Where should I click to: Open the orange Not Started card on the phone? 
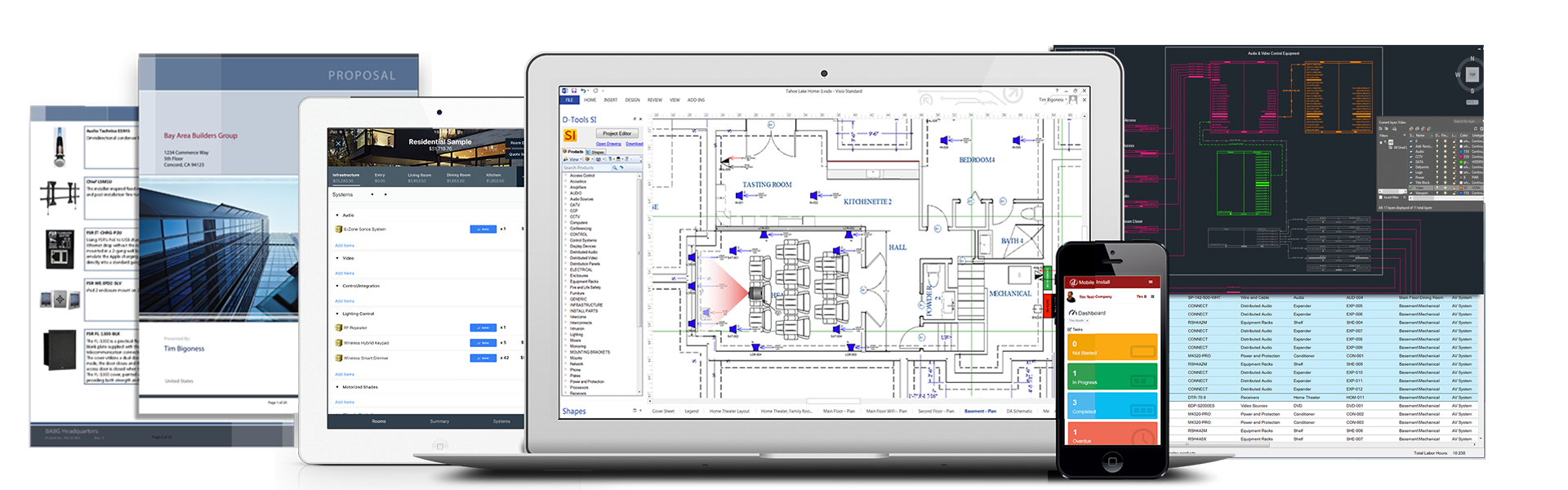pos(1112,347)
